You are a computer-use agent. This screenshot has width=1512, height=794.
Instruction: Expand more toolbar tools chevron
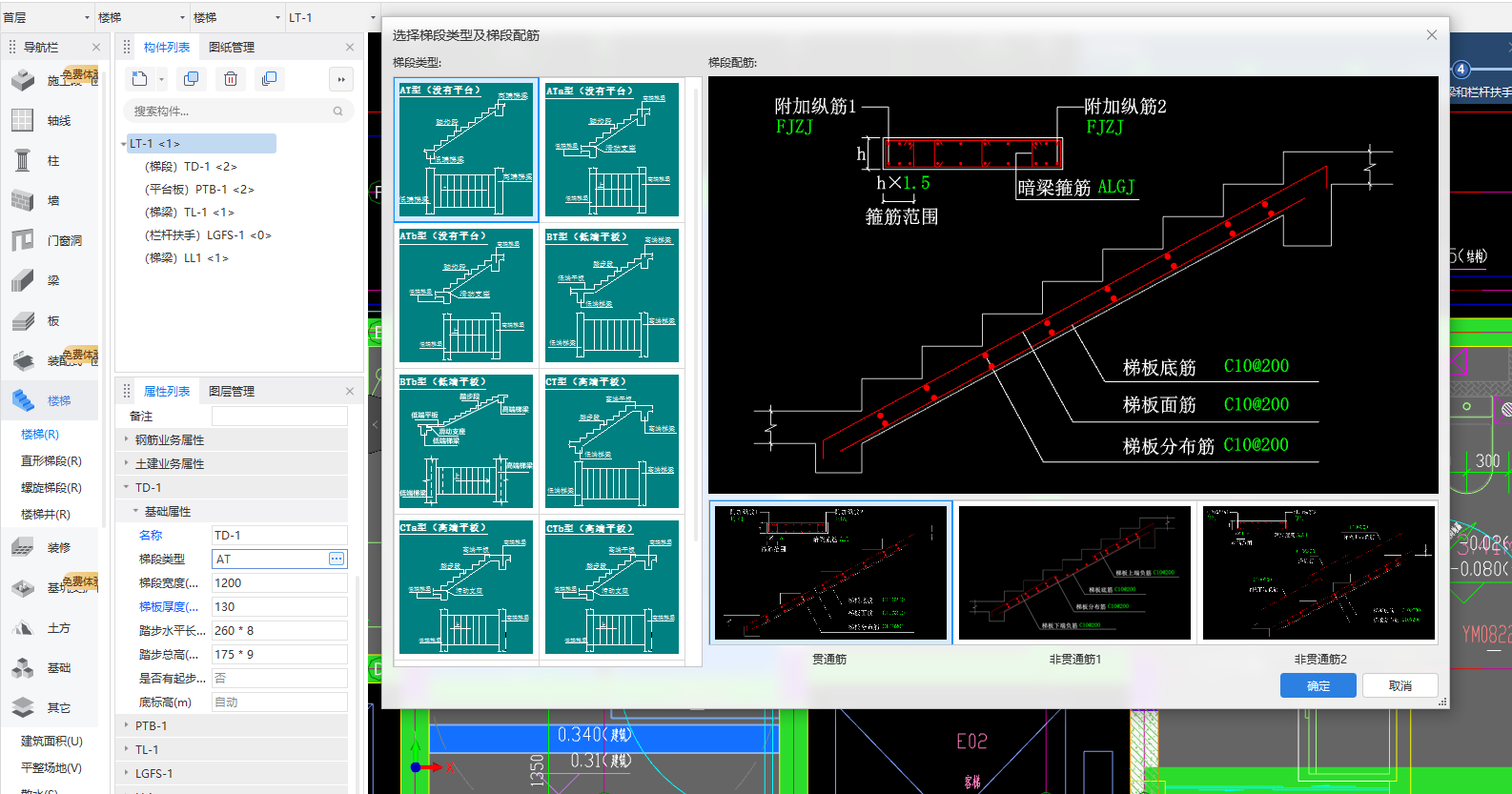click(x=341, y=79)
